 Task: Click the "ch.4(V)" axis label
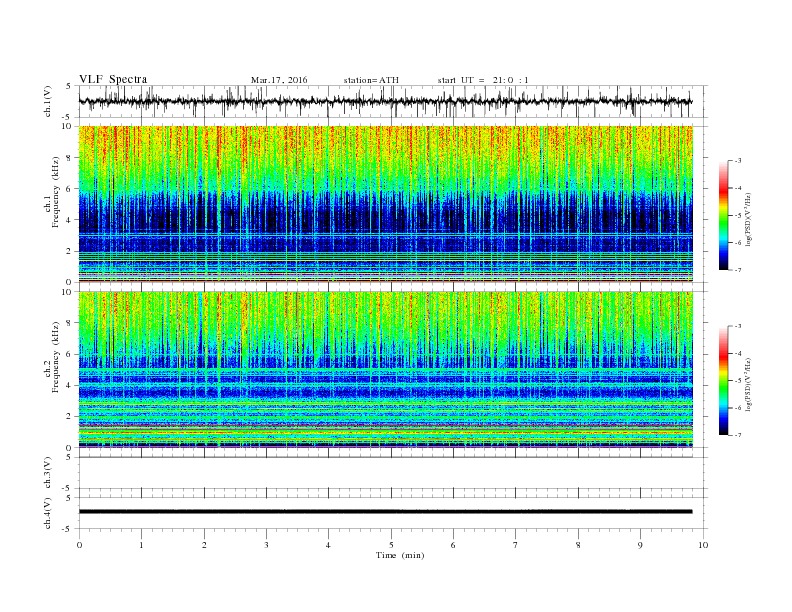48,513
